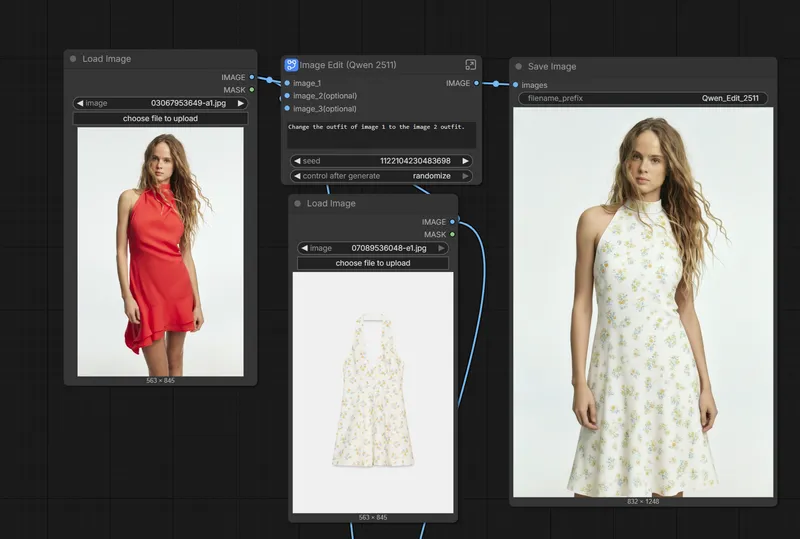Click the red dress node IMAGE output socket
The width and height of the screenshot is (800, 539).
(252, 77)
